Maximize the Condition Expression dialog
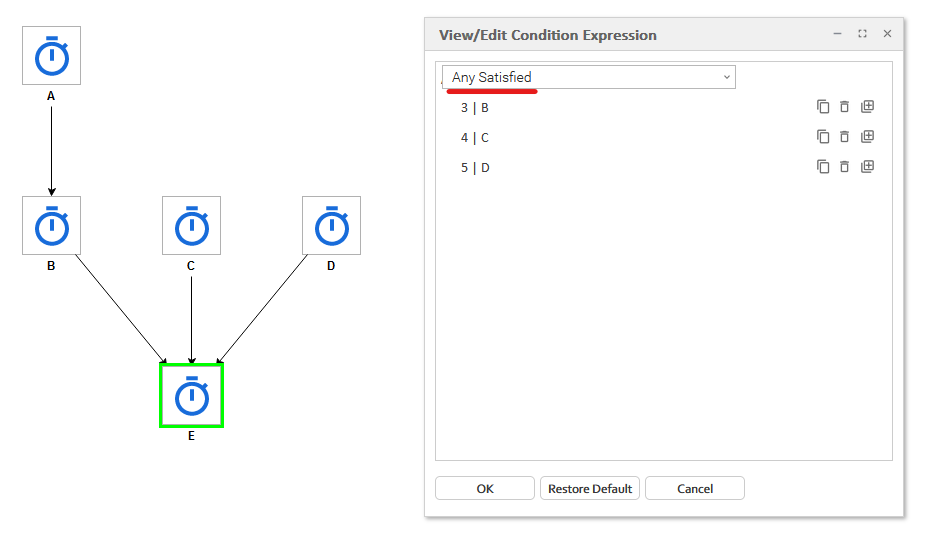The height and width of the screenshot is (540, 933). point(862,34)
